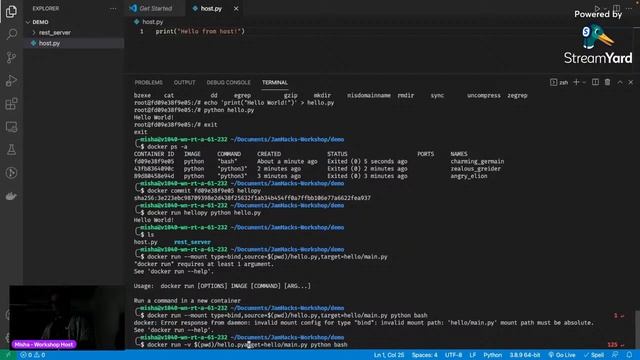Click charming_germain container name

point(477,162)
